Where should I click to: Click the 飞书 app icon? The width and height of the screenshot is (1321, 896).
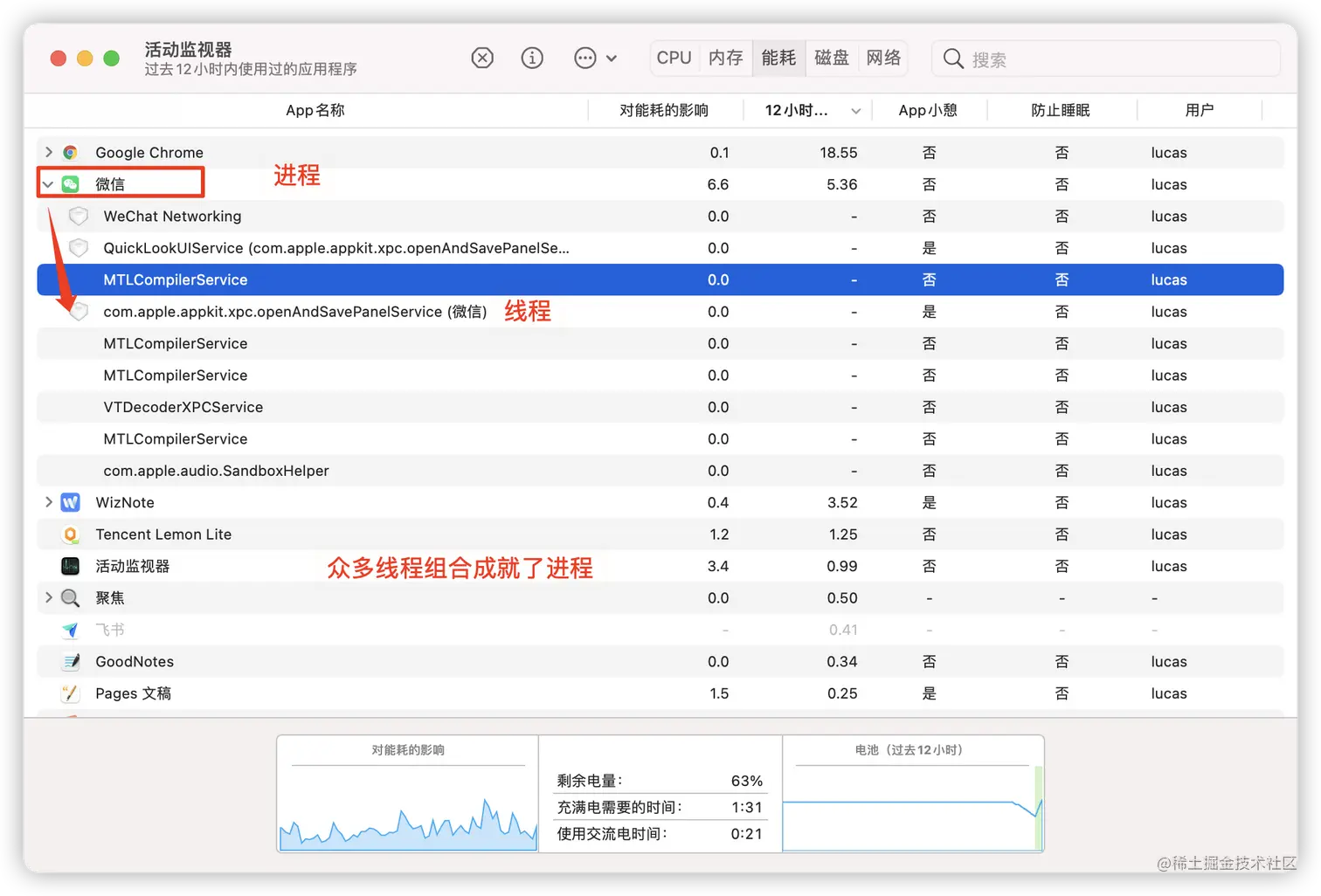tap(70, 629)
